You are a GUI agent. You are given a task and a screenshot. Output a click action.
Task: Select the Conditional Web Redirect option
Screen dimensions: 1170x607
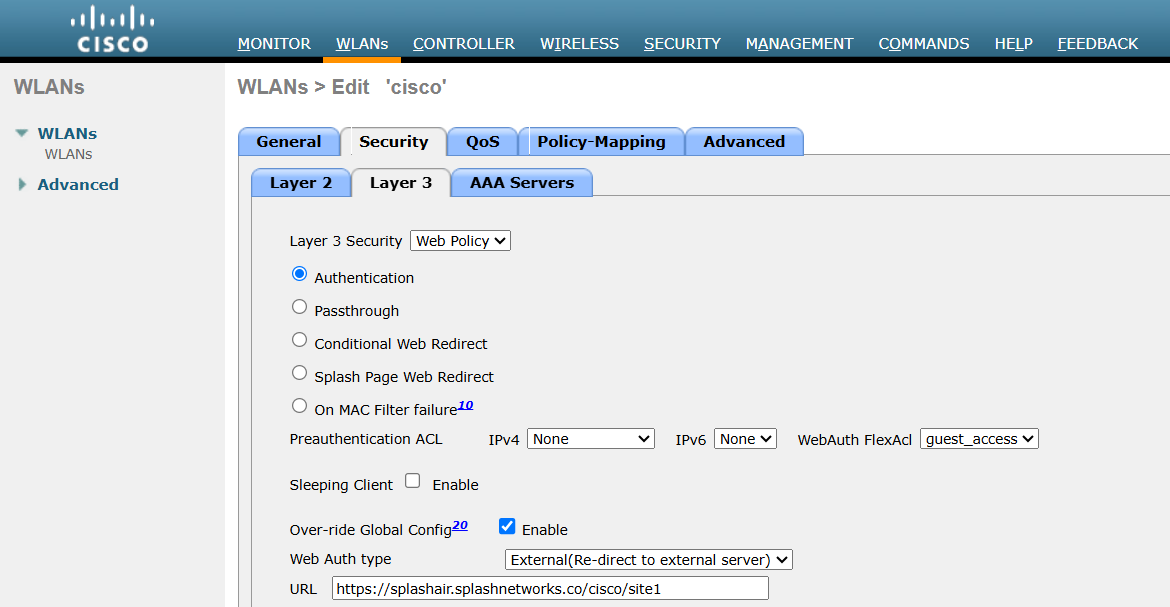coord(299,340)
